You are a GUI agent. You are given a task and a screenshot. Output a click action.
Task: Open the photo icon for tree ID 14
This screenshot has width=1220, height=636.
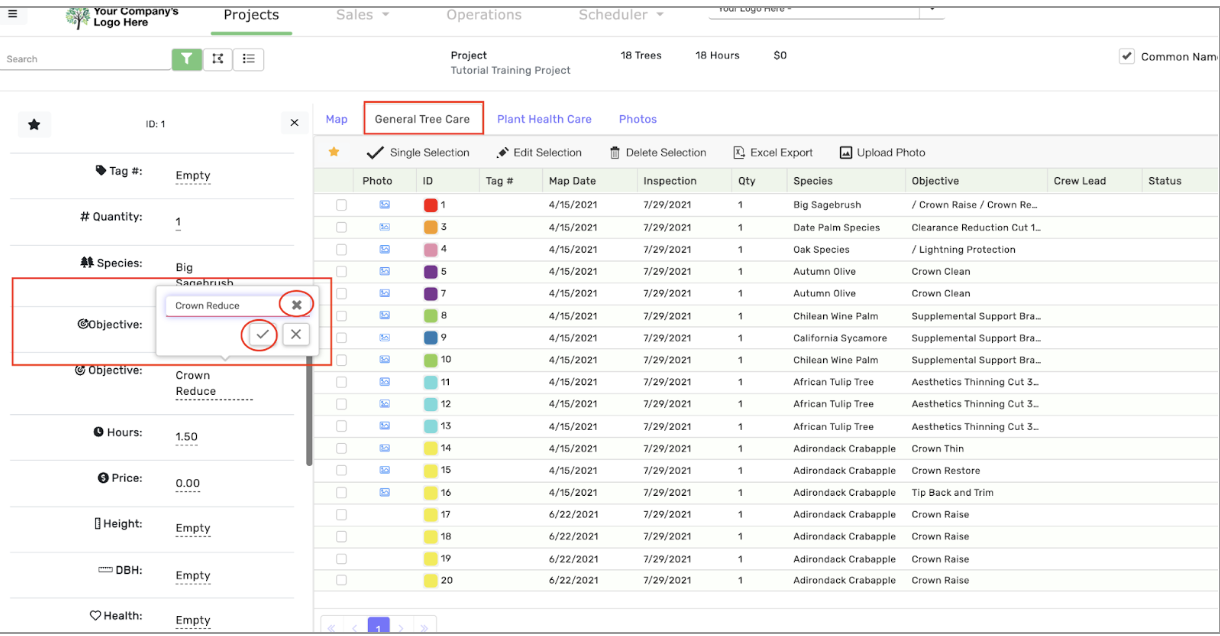point(385,448)
